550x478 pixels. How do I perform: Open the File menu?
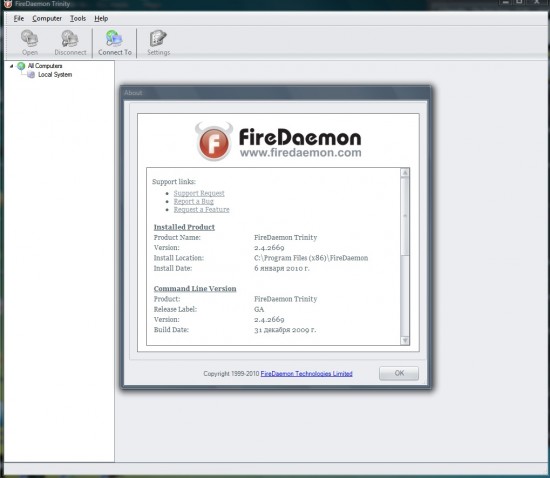(19, 19)
